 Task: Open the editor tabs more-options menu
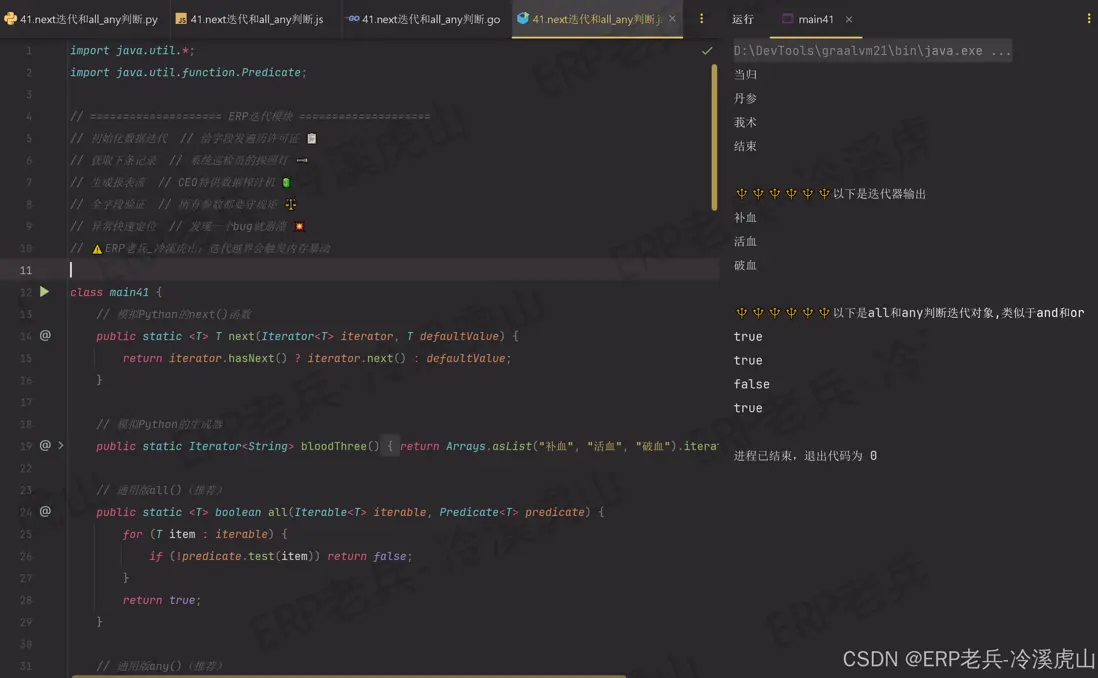702,19
